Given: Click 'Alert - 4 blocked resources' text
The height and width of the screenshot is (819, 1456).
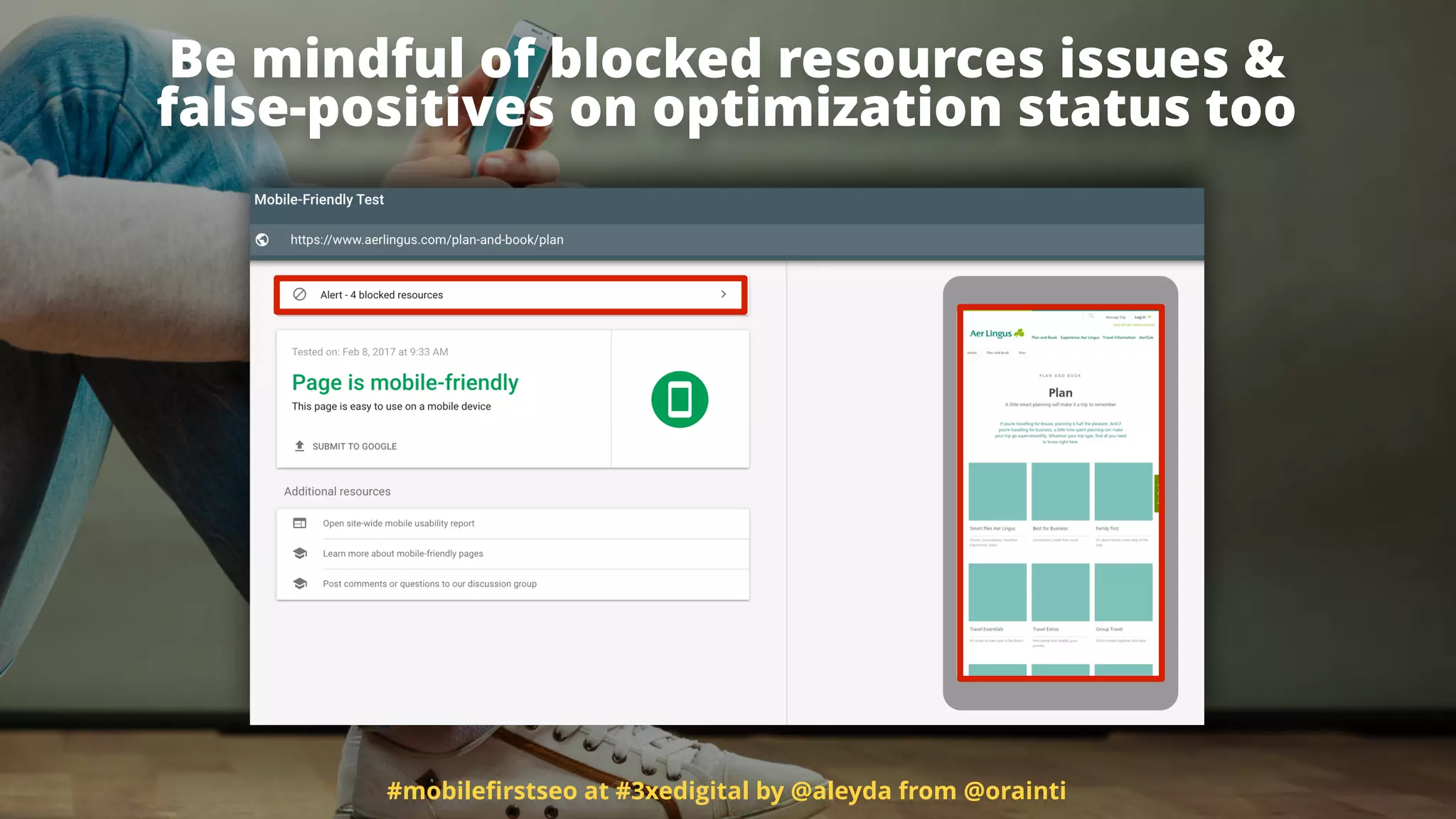Looking at the screenshot, I should pyautogui.click(x=381, y=295).
